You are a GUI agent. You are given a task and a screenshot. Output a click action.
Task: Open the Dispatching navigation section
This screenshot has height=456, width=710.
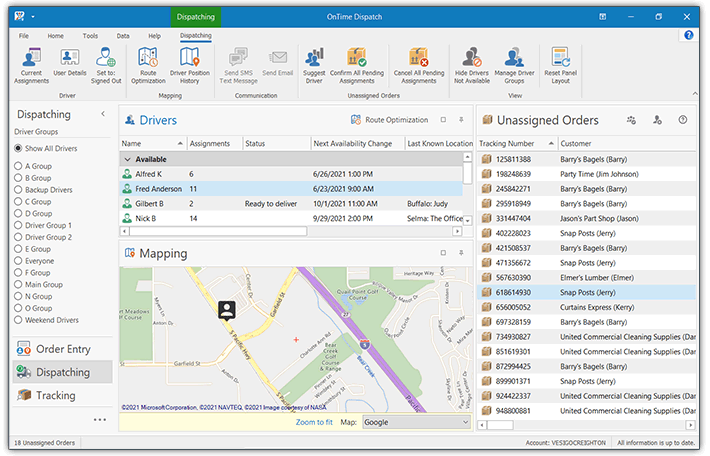tap(62, 372)
